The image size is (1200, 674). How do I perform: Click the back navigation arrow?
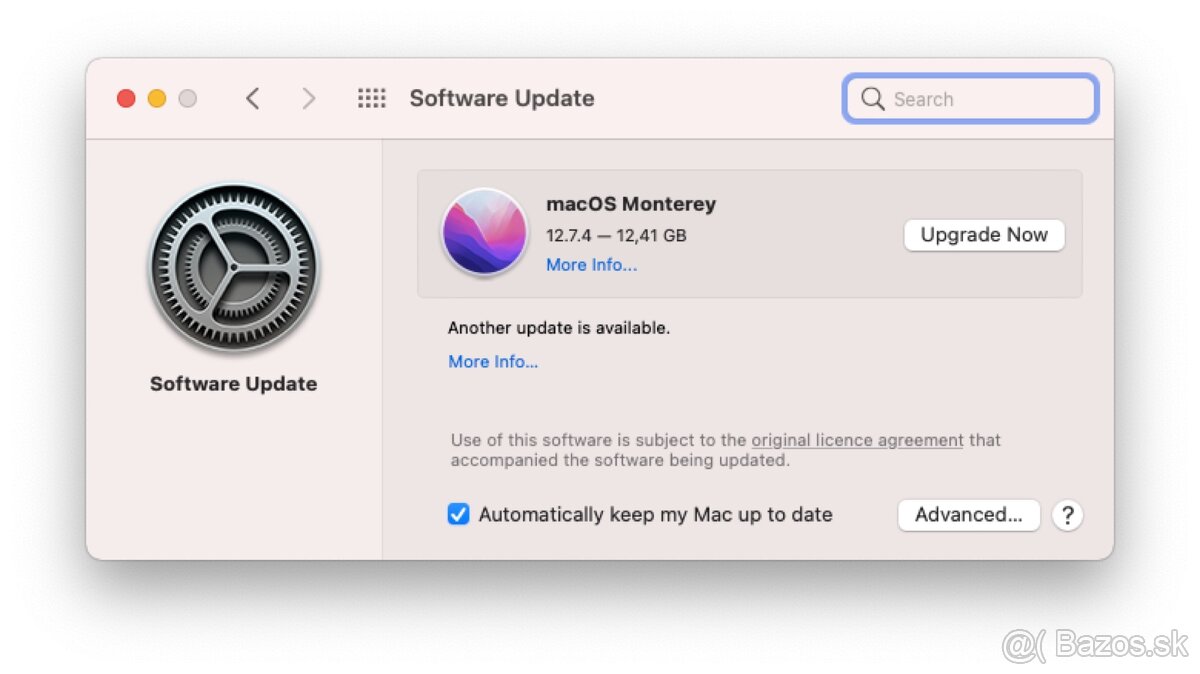pyautogui.click(x=253, y=98)
